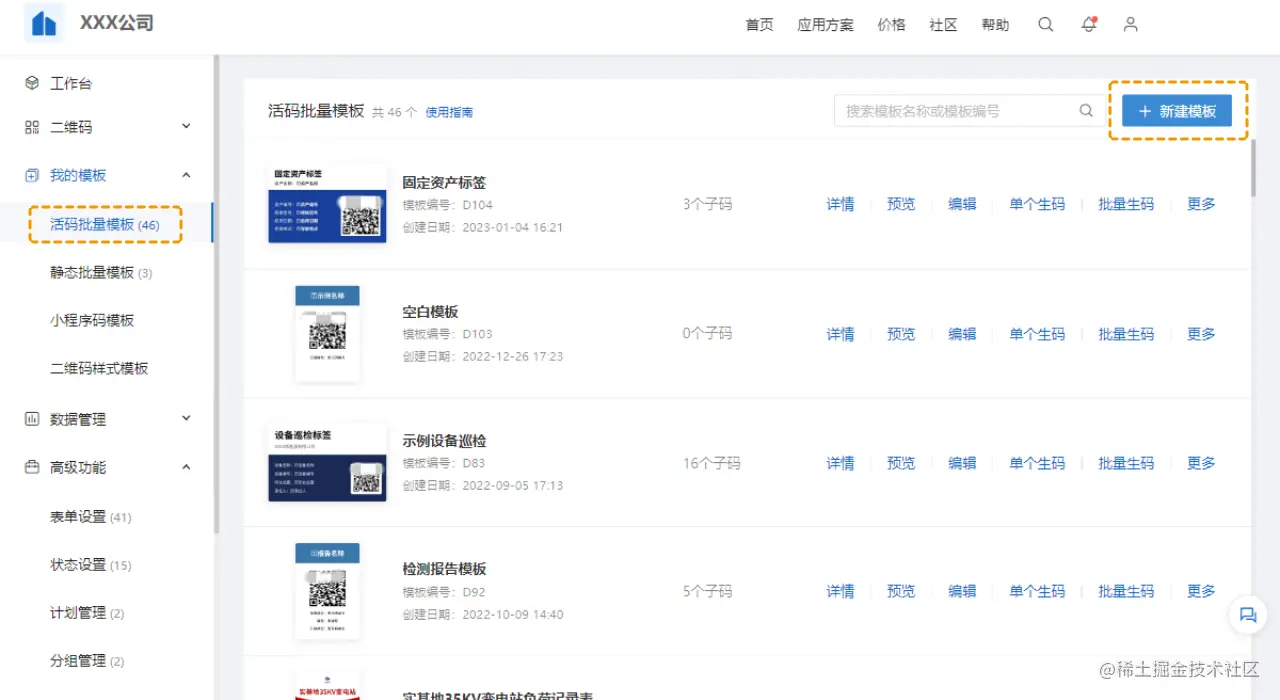Screen dimensions: 1280x700
Task: Open the user profile icon
Action: tap(1131, 25)
